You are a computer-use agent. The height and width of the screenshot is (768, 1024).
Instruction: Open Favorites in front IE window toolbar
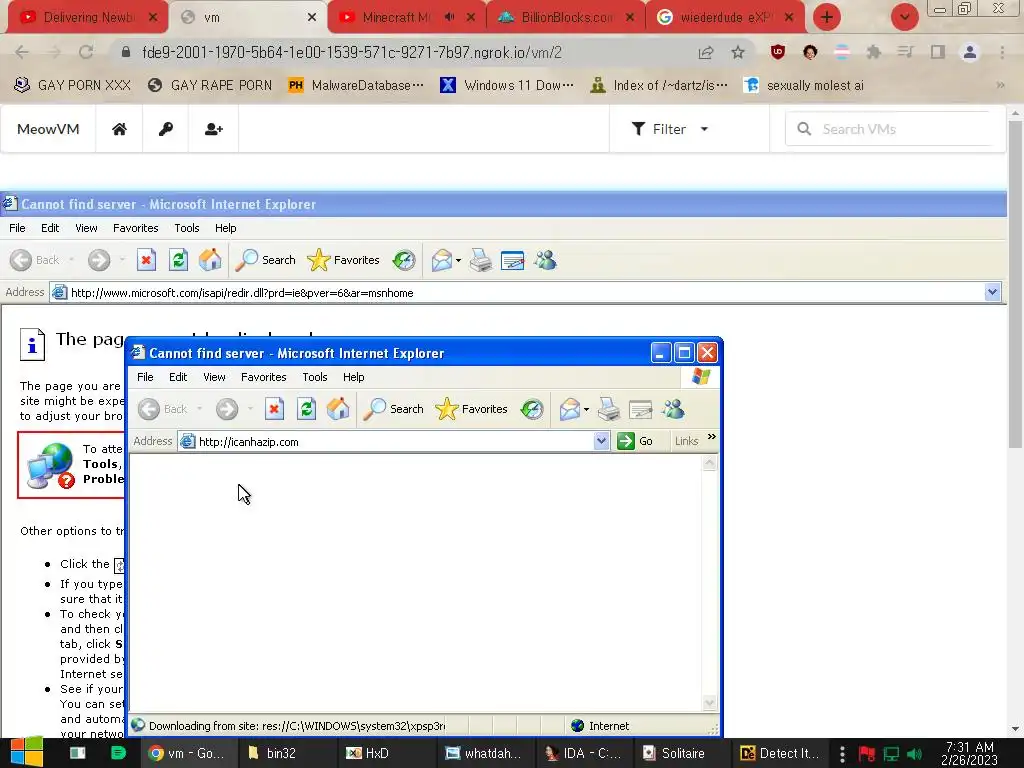(472, 409)
